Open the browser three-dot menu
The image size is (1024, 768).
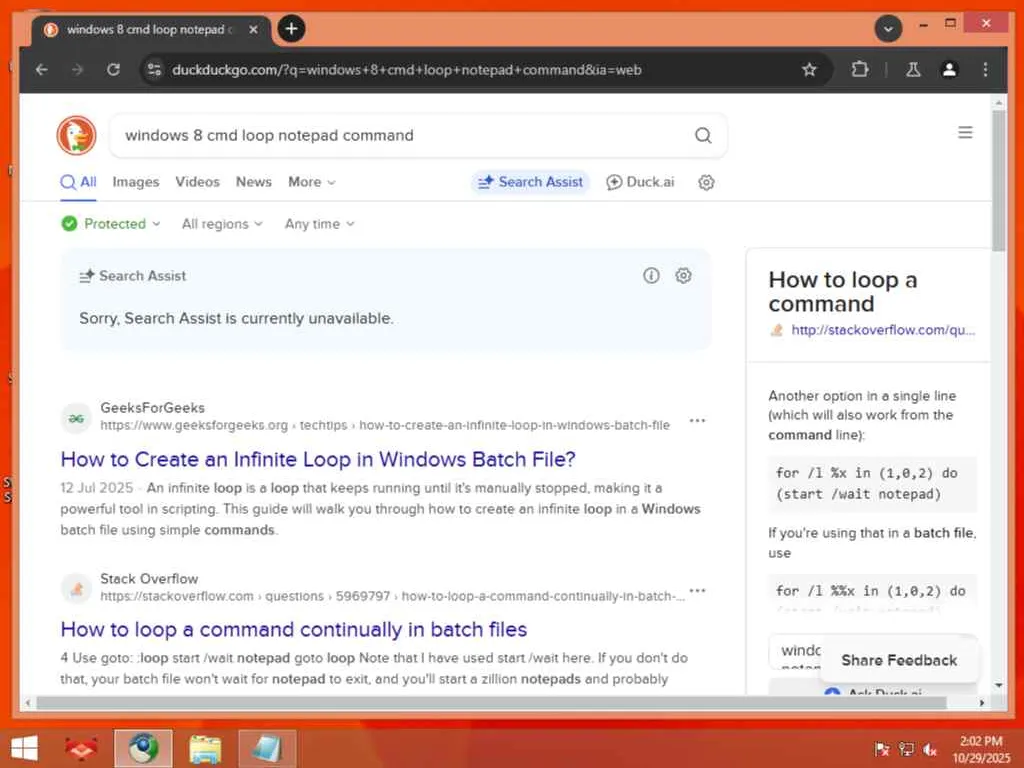pyautogui.click(x=985, y=69)
